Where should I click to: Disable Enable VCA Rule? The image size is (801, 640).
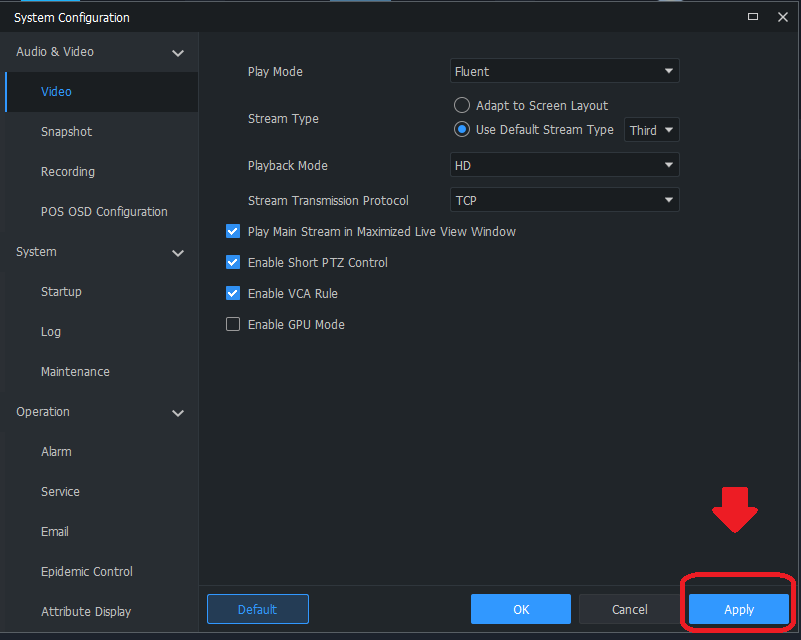point(232,294)
